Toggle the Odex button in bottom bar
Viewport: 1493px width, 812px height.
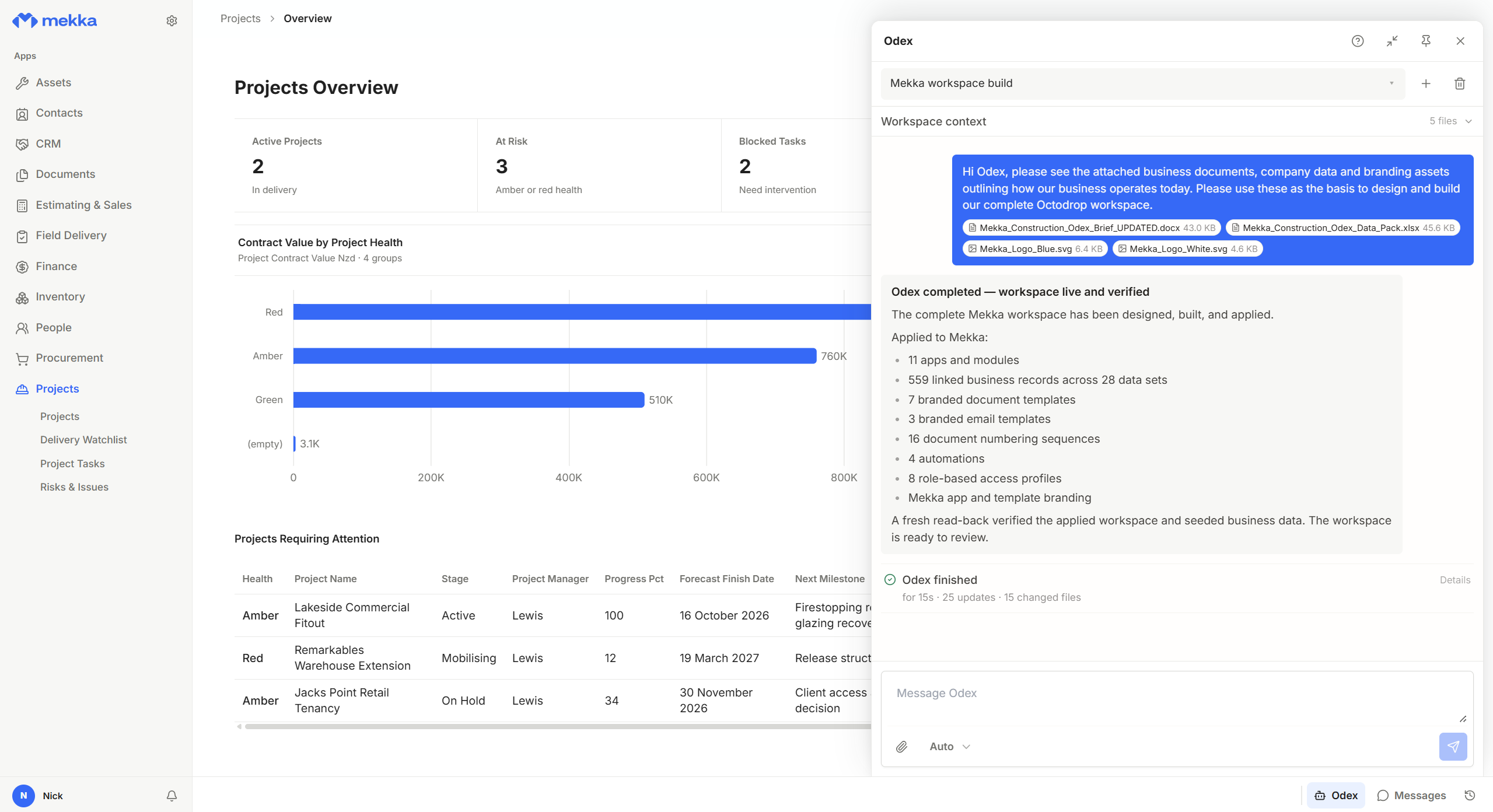coord(1335,796)
